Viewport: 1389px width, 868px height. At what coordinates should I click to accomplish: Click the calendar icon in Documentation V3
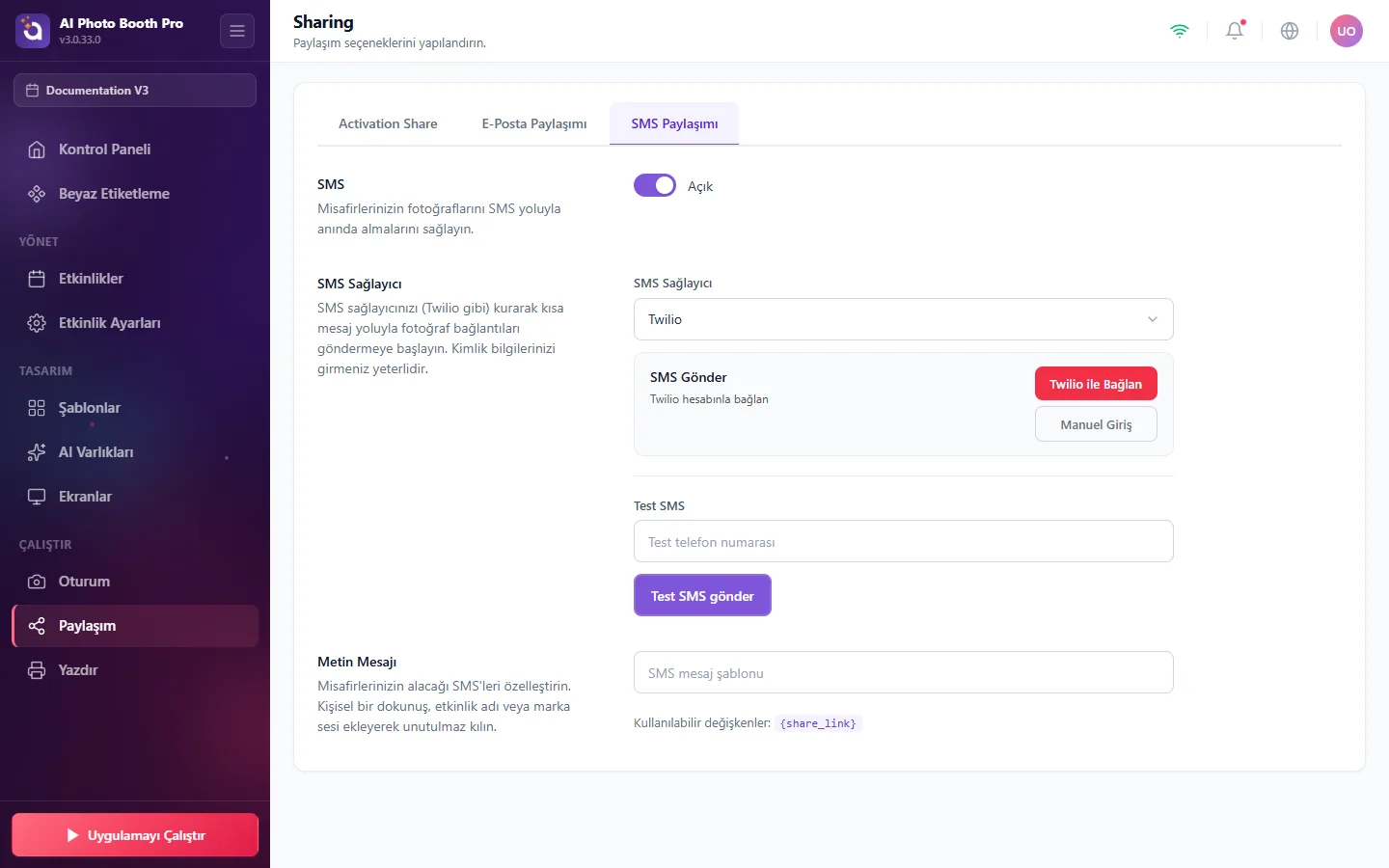[32, 91]
